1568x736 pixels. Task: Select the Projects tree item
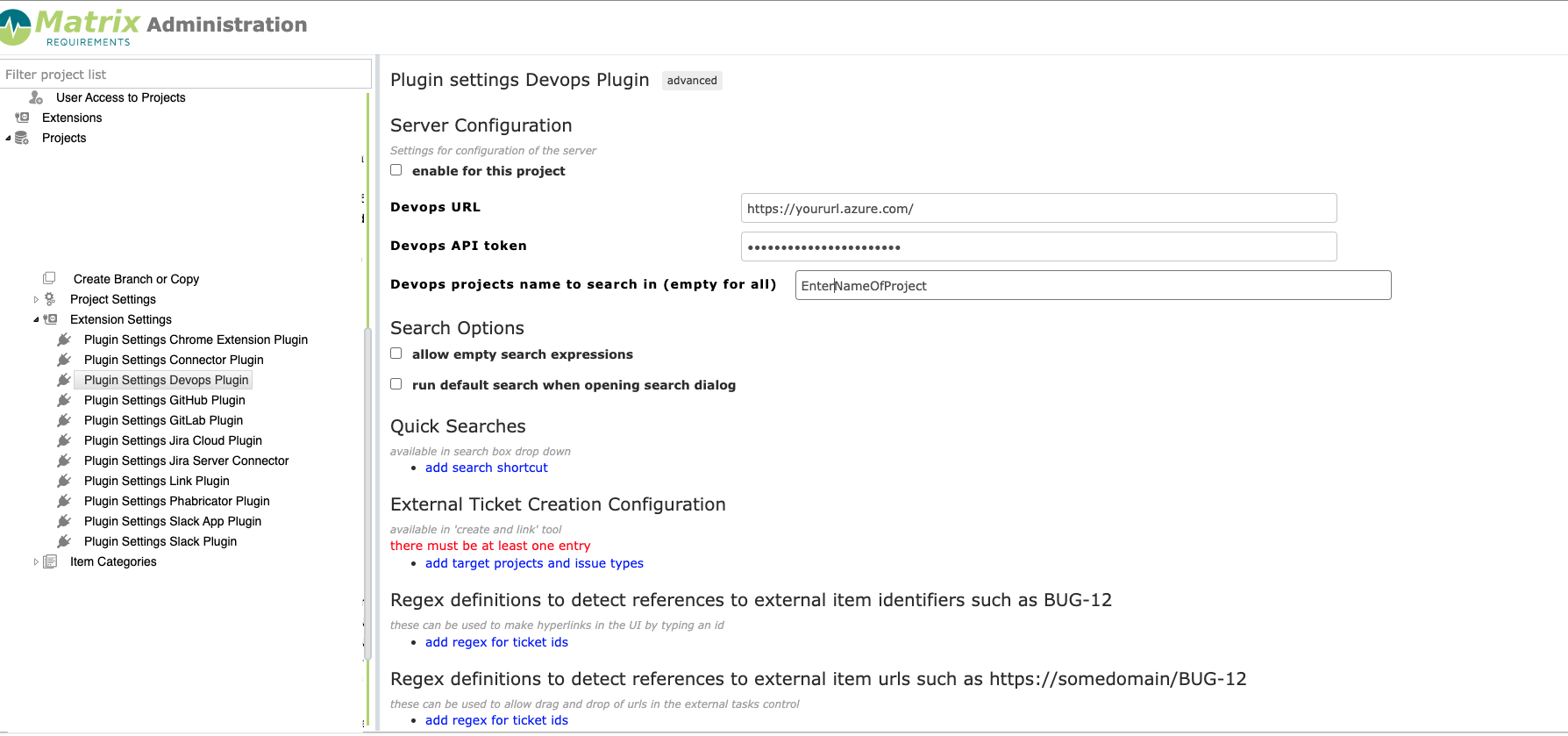[x=64, y=138]
